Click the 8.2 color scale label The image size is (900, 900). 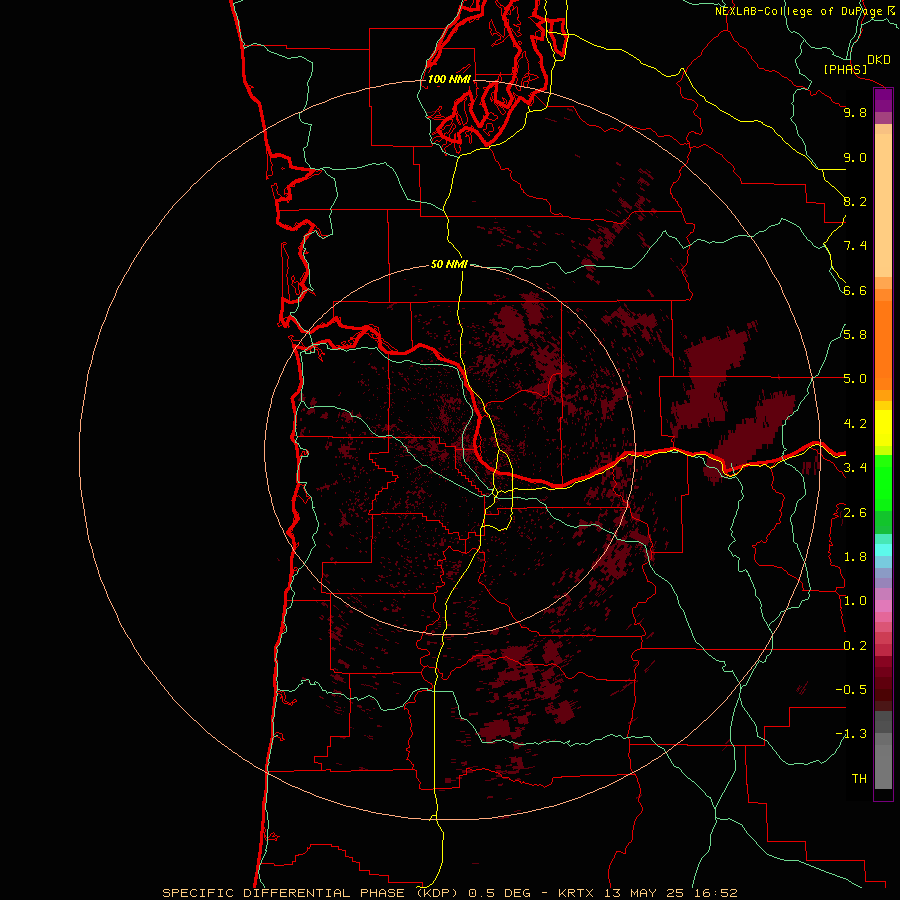click(855, 201)
